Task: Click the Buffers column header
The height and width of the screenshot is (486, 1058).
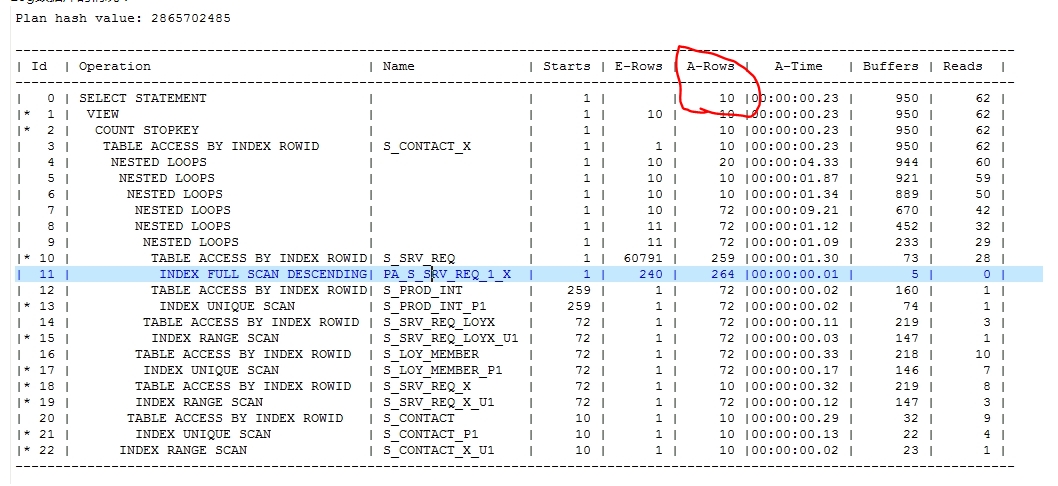Action: pyautogui.click(x=891, y=66)
